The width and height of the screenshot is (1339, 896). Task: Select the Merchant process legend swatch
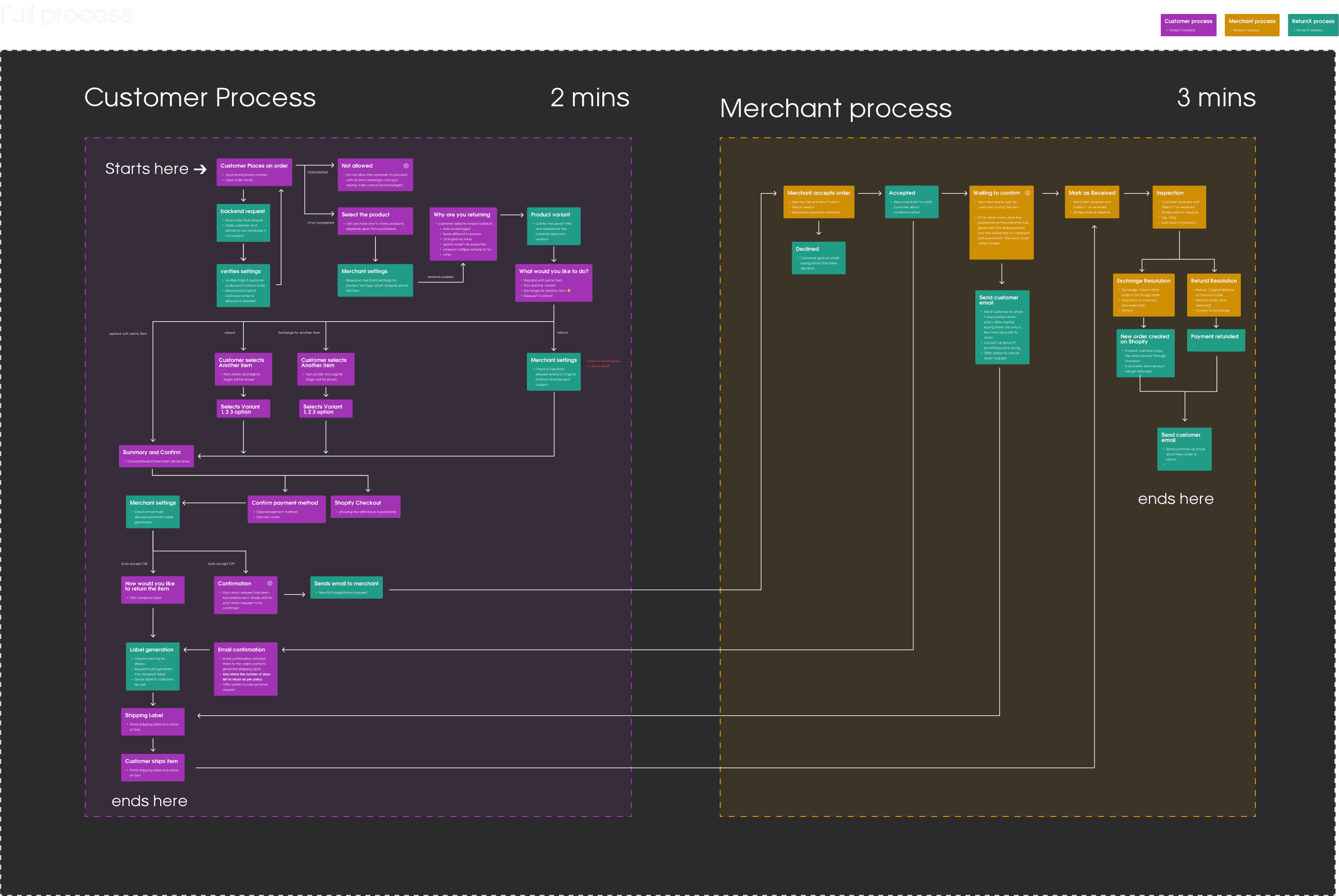pos(1252,25)
